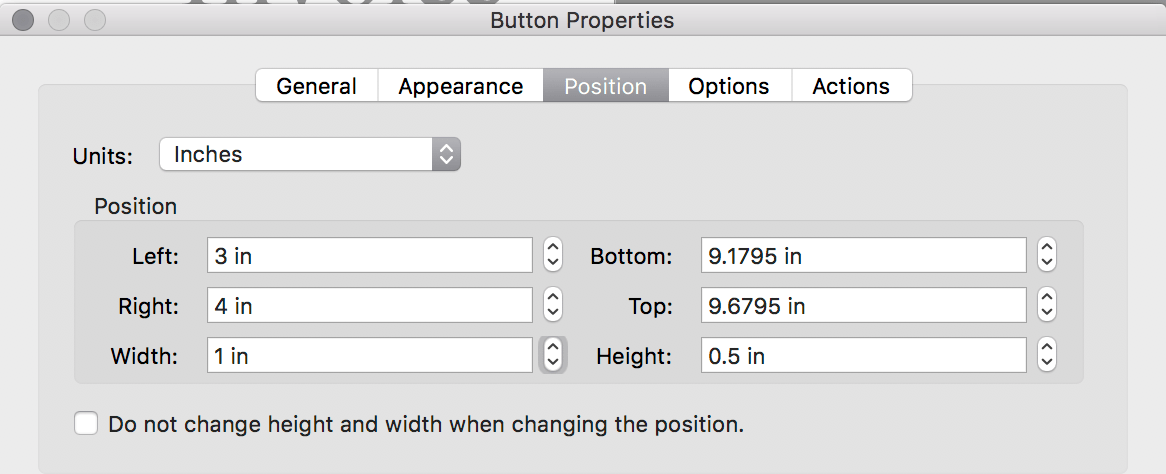
Task: Click the Height input field
Action: coord(863,355)
